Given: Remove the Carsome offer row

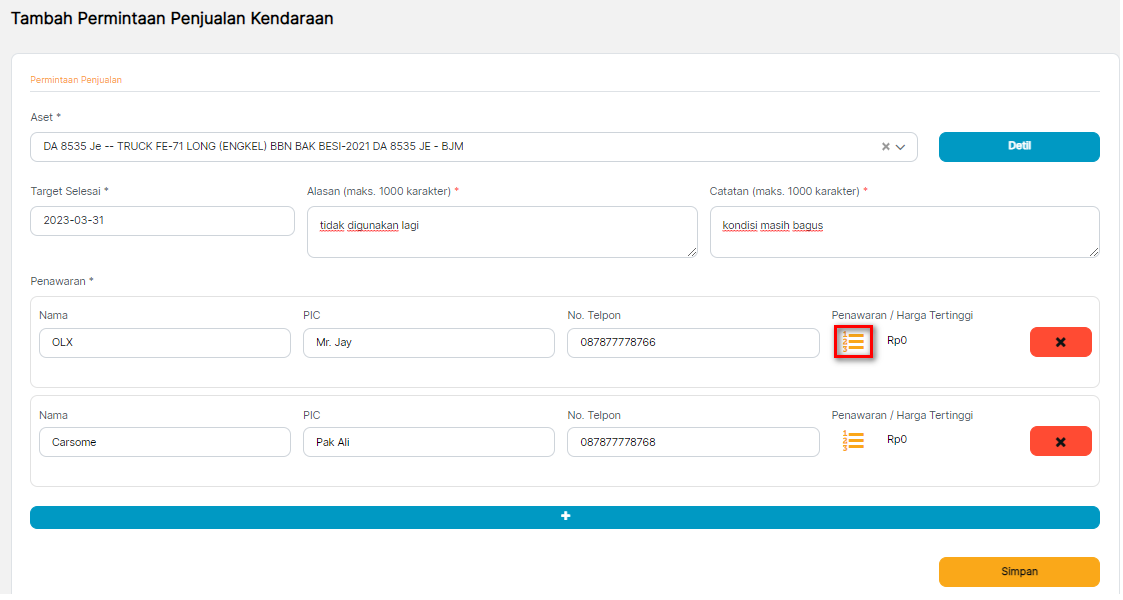Looking at the screenshot, I should [x=1060, y=441].
